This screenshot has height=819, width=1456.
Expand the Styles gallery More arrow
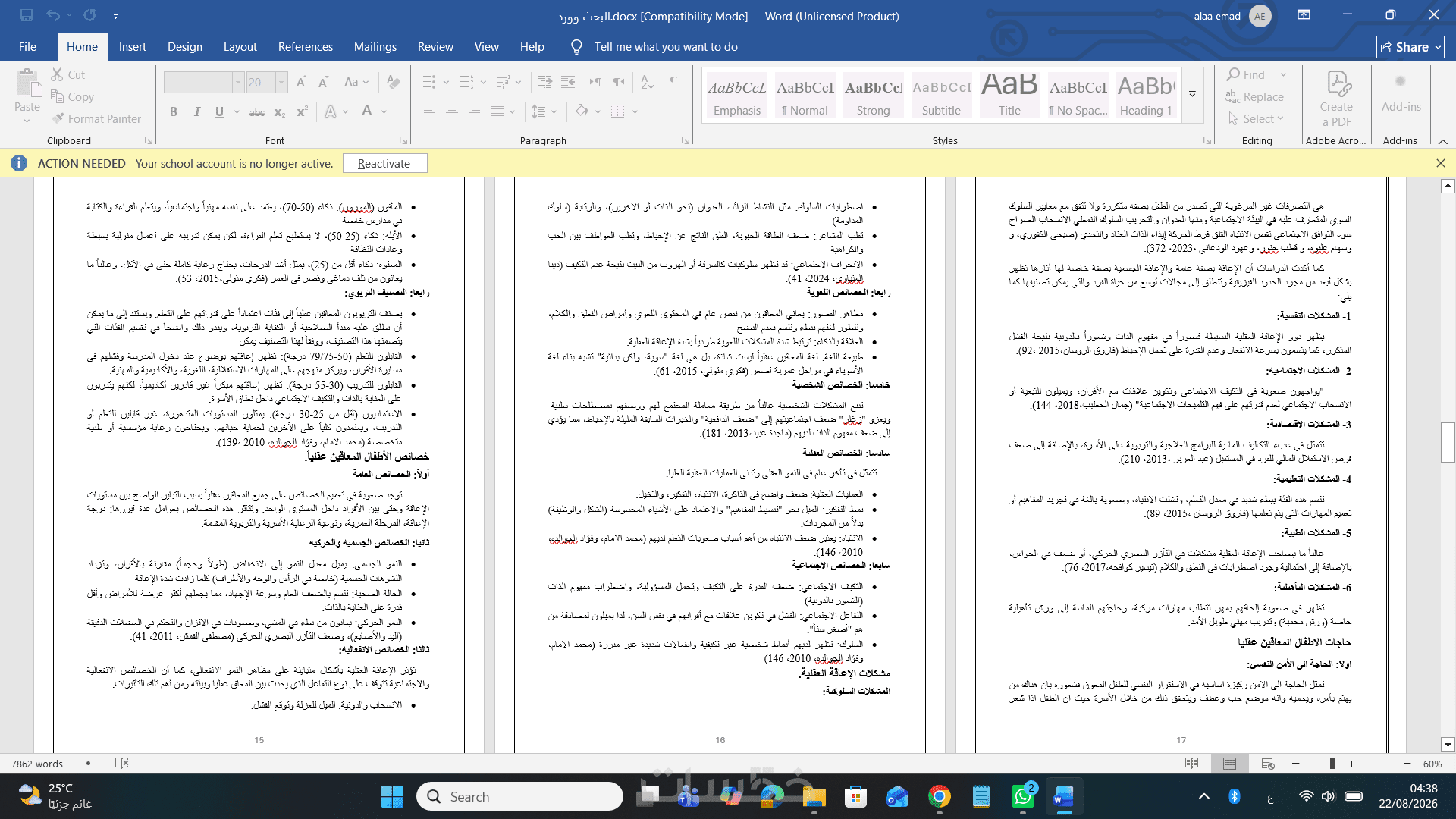tap(1192, 95)
